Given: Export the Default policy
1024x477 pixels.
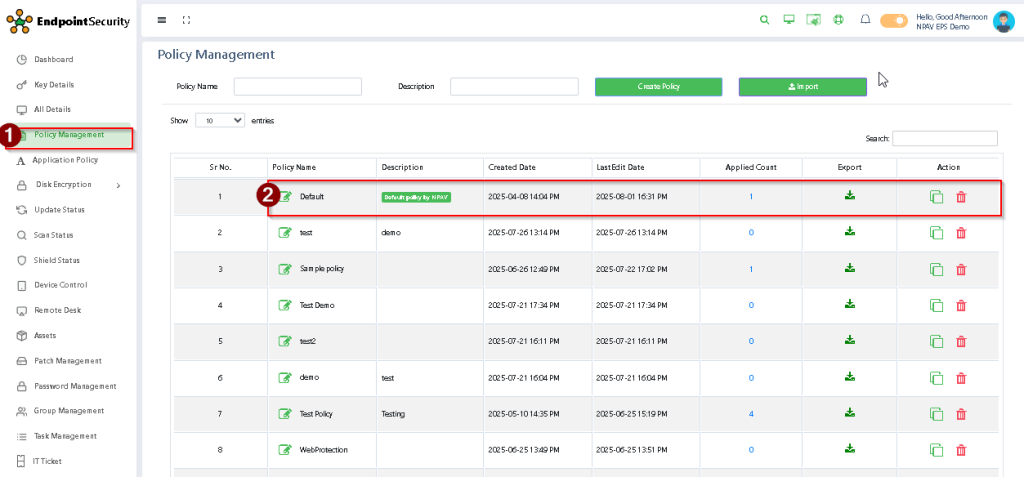Looking at the screenshot, I should click(850, 196).
